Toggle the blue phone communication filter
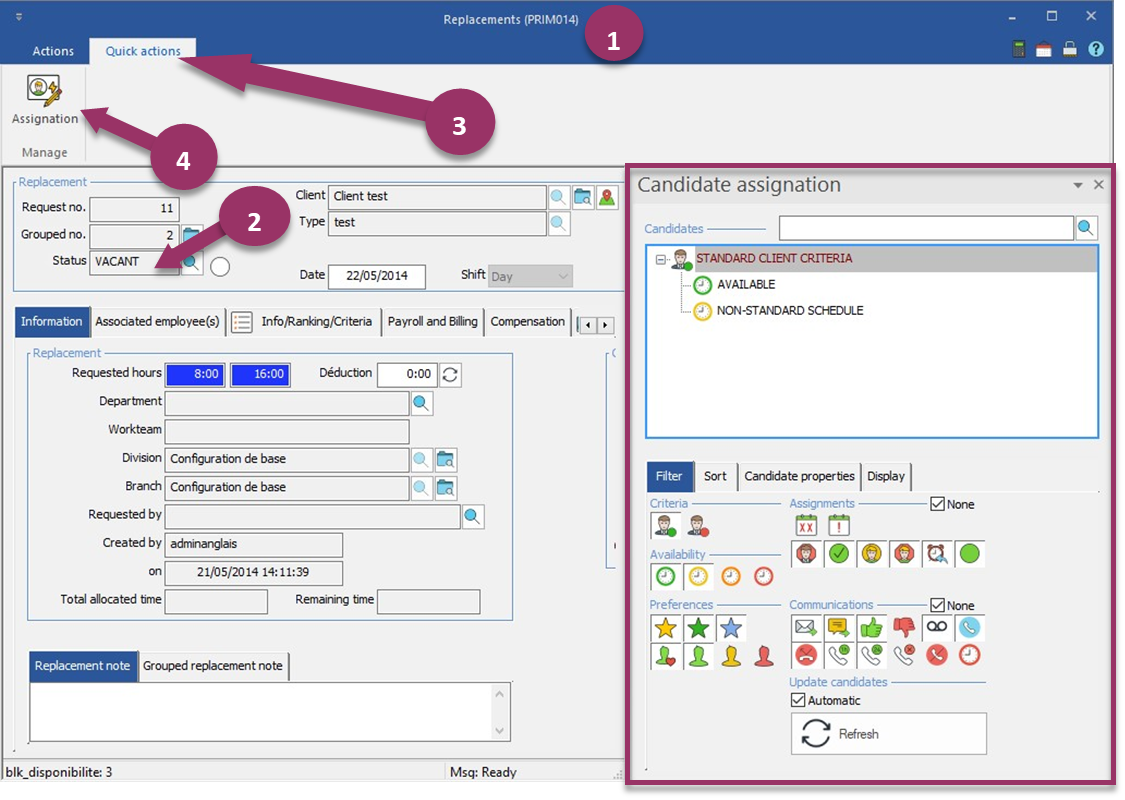 [x=969, y=628]
